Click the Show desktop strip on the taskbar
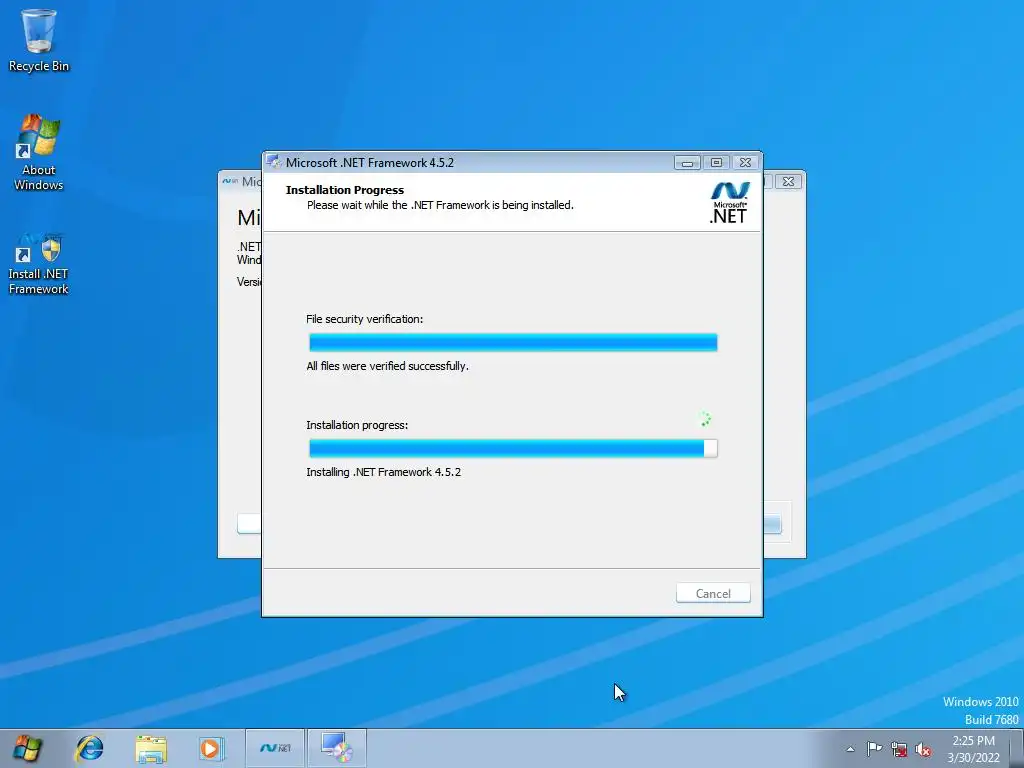The width and height of the screenshot is (1024, 768). click(x=1017, y=748)
